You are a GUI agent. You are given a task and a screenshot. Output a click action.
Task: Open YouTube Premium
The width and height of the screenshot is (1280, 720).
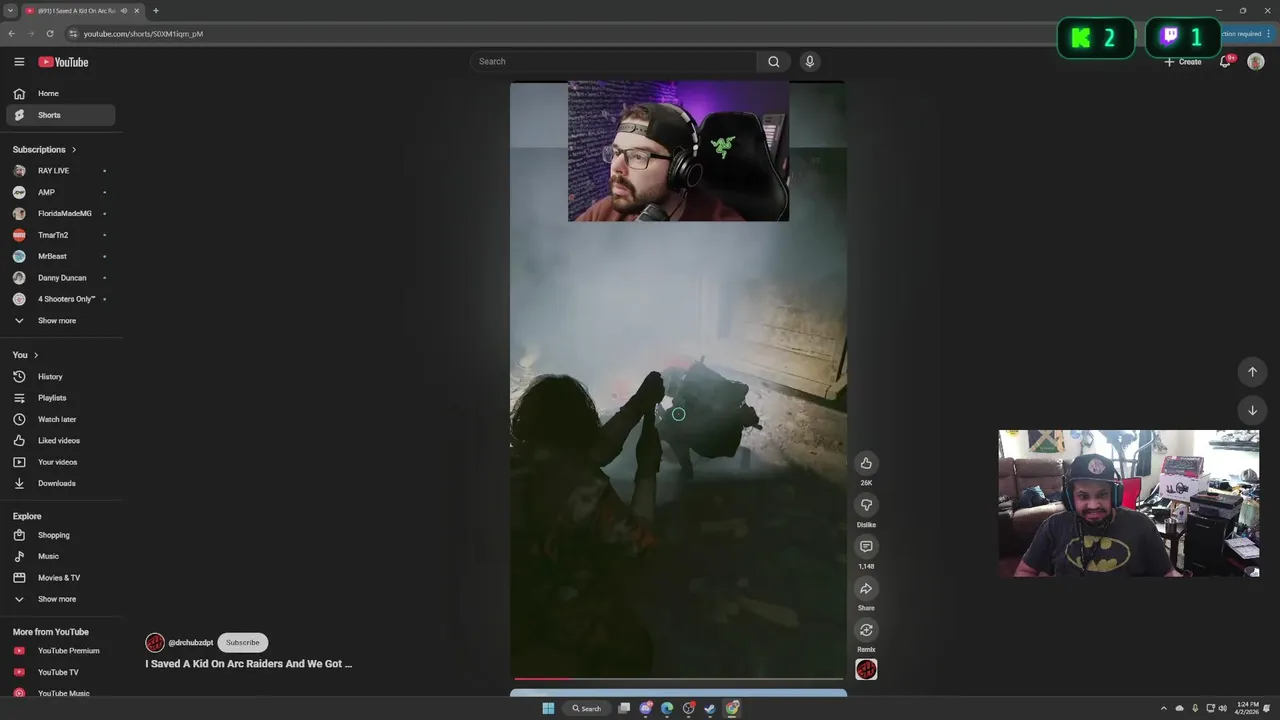[x=61, y=651]
